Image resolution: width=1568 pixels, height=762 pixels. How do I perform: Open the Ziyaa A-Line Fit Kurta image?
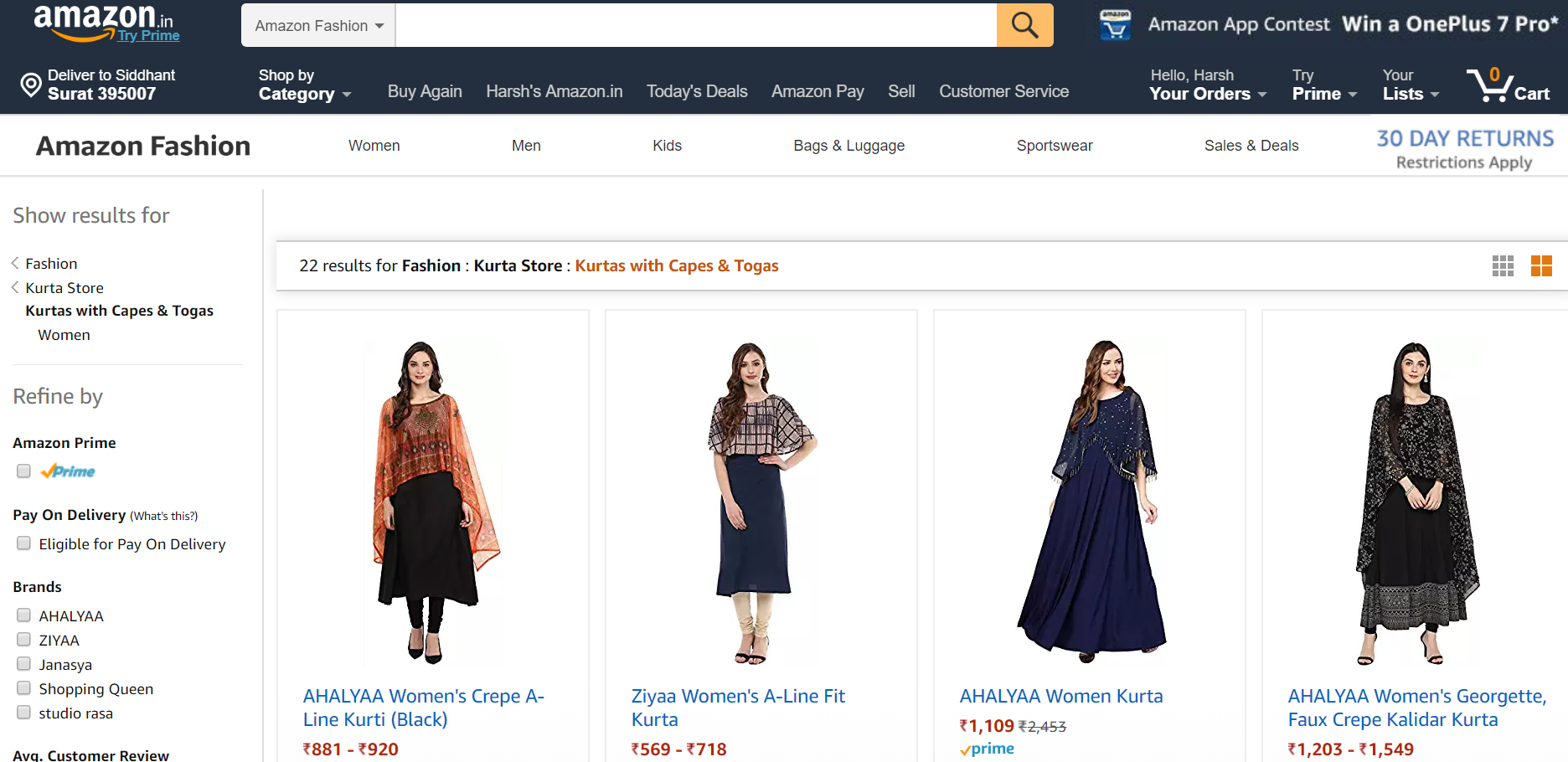tap(761, 502)
